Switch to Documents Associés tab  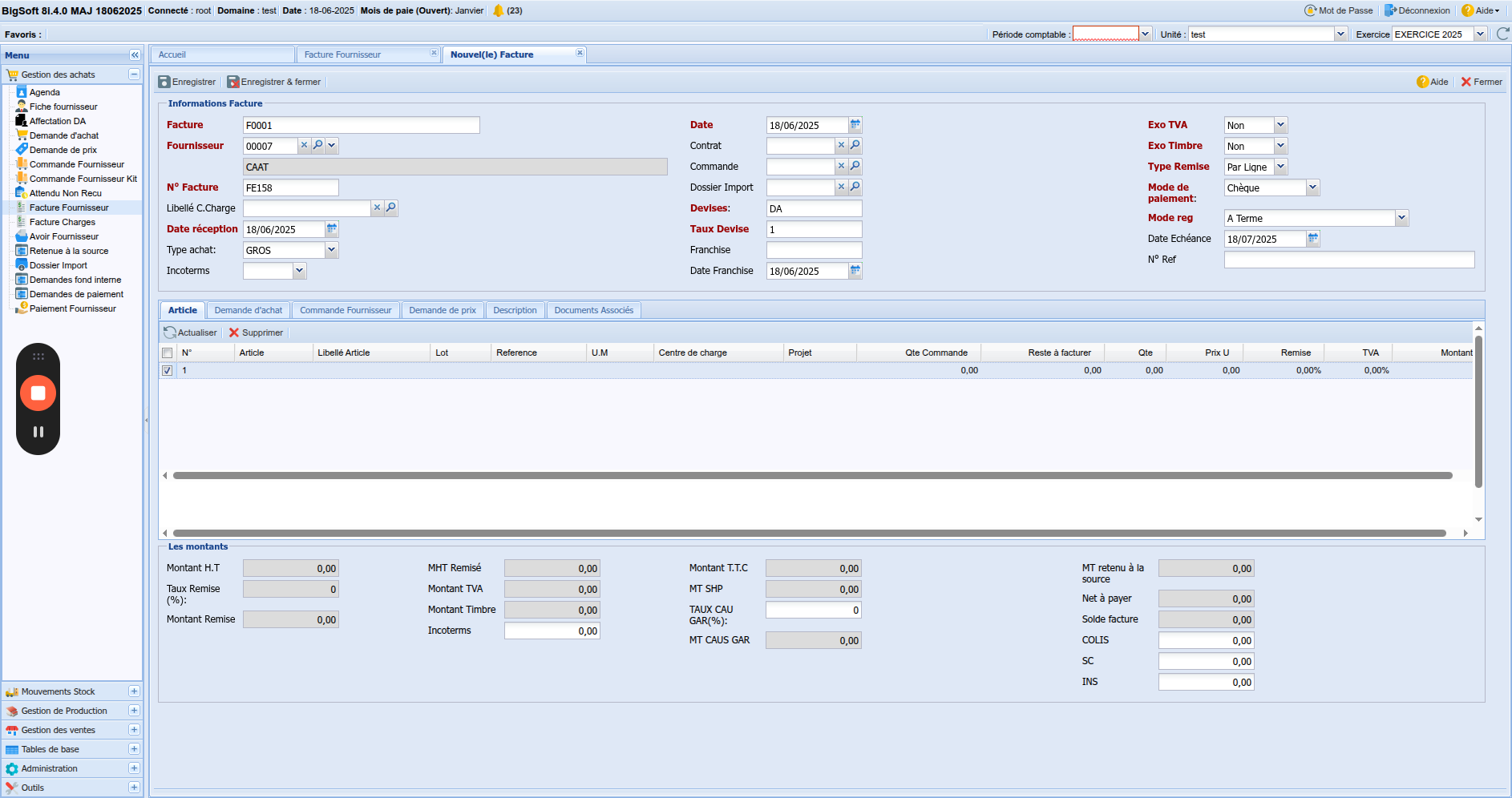[593, 310]
